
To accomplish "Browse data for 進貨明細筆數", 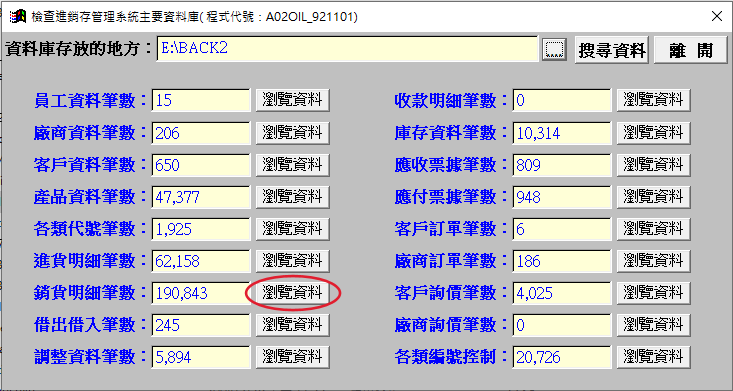I will click(x=292, y=261).
